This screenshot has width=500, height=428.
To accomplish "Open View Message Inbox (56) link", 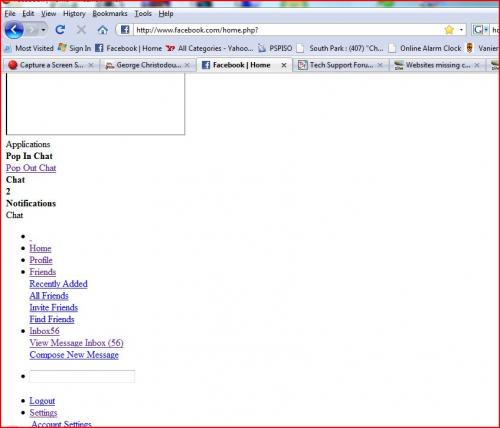I will [x=76, y=343].
